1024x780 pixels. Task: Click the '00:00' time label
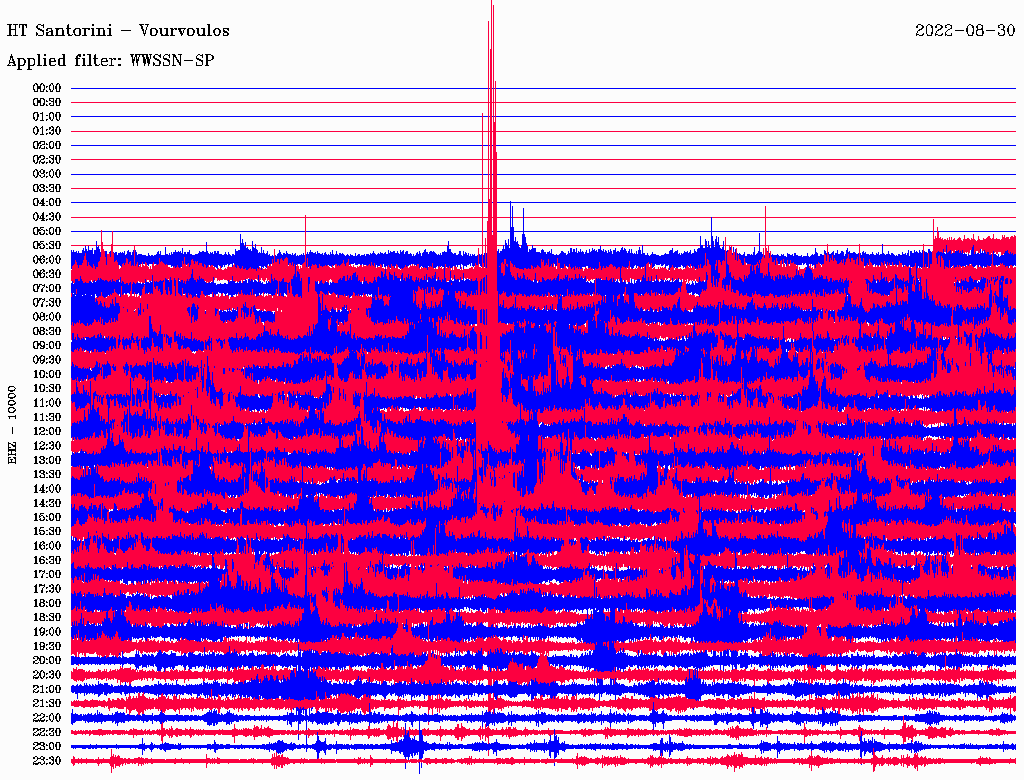(46, 88)
